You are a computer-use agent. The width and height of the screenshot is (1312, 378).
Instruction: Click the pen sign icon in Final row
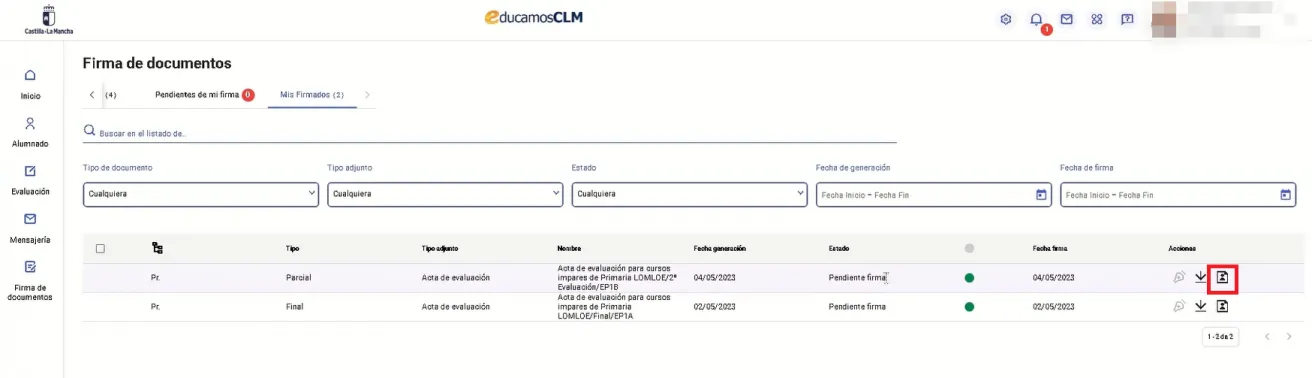coord(1179,306)
